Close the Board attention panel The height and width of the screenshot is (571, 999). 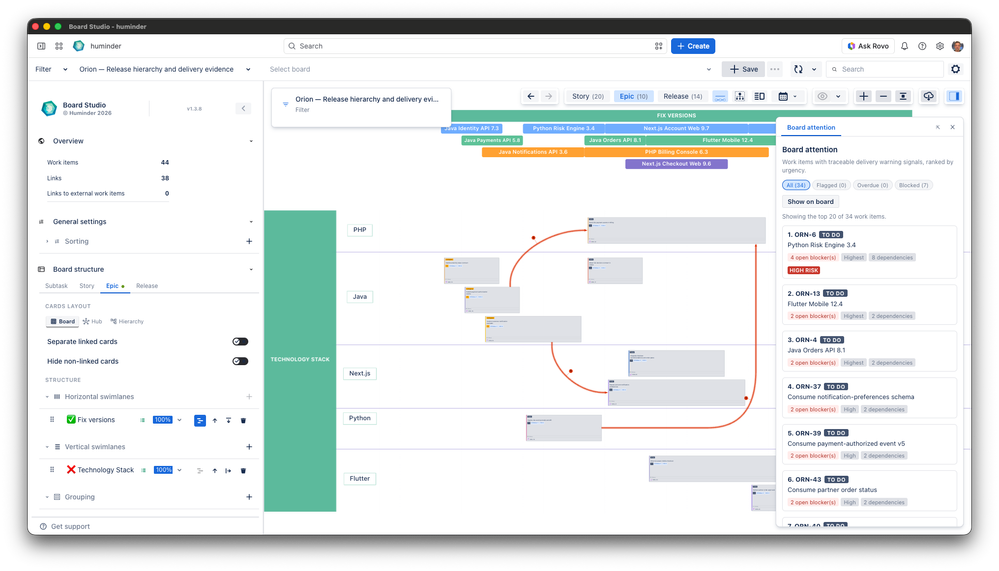click(952, 127)
